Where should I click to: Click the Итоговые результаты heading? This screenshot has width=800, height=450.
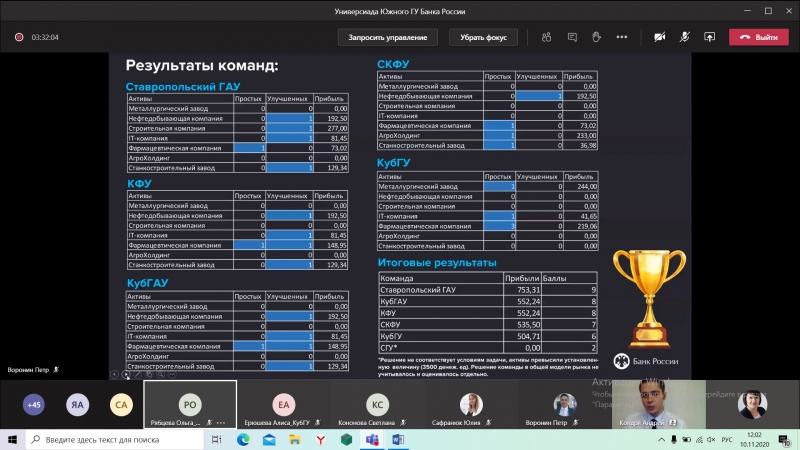437,263
